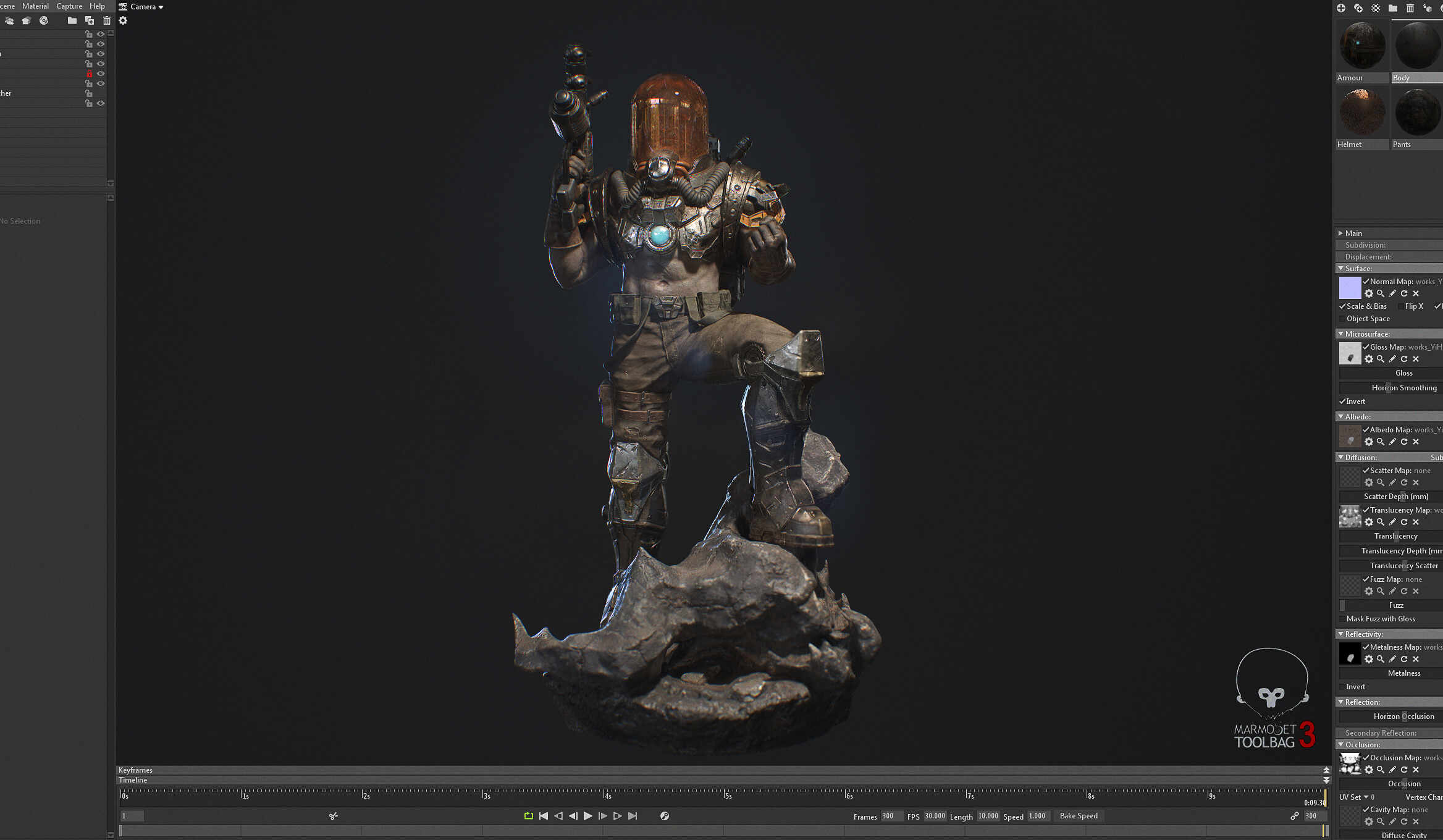Toggle the Invert checkbox under Microsurface
1443x840 pixels.
point(1342,401)
